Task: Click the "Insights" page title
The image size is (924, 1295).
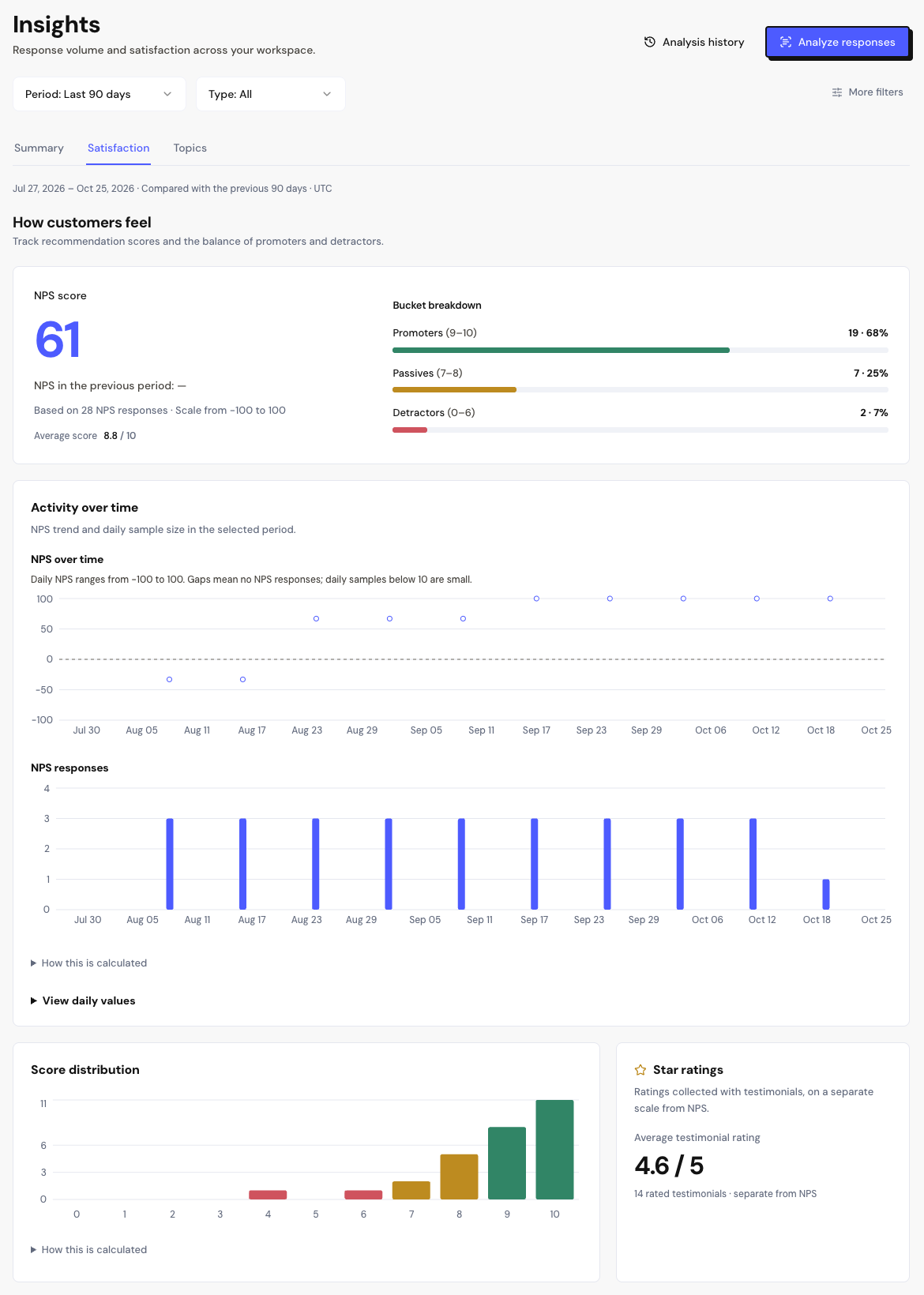Action: (x=56, y=24)
